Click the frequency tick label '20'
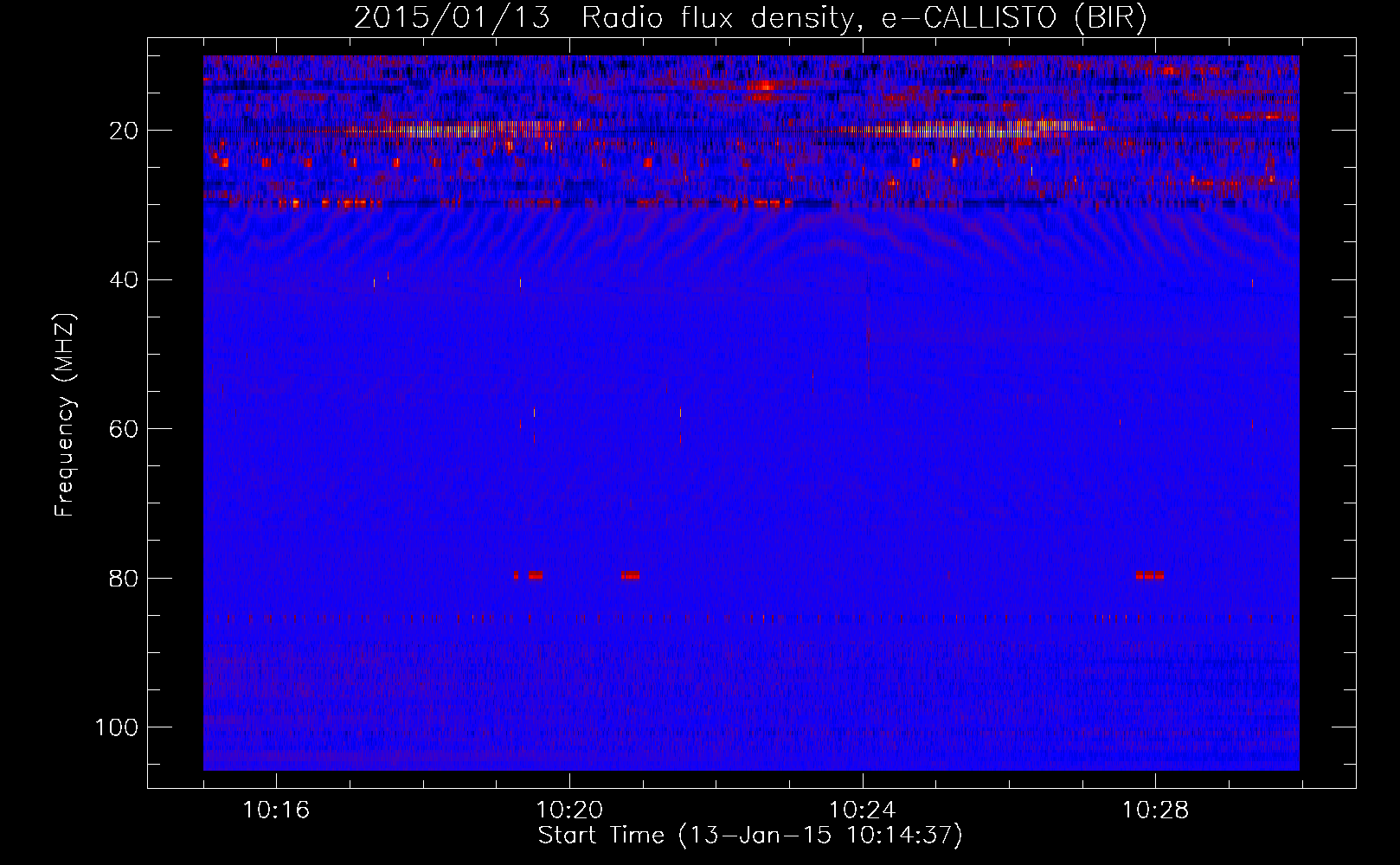Viewport: 1400px width, 865px height. 124,131
